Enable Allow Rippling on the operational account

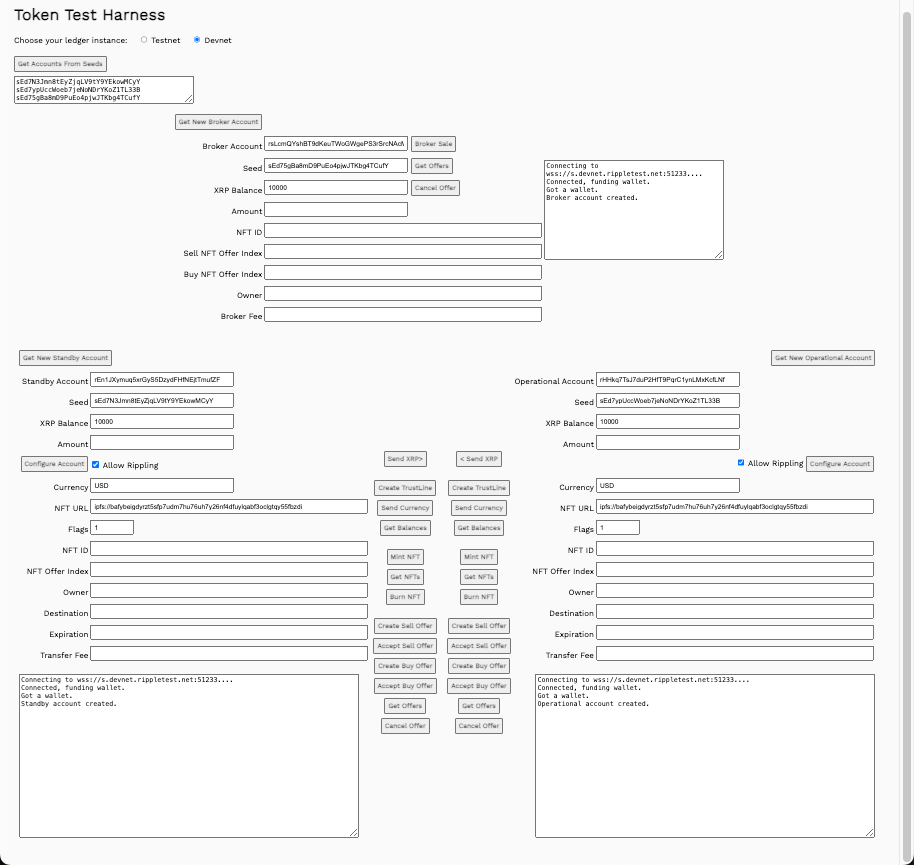click(740, 464)
